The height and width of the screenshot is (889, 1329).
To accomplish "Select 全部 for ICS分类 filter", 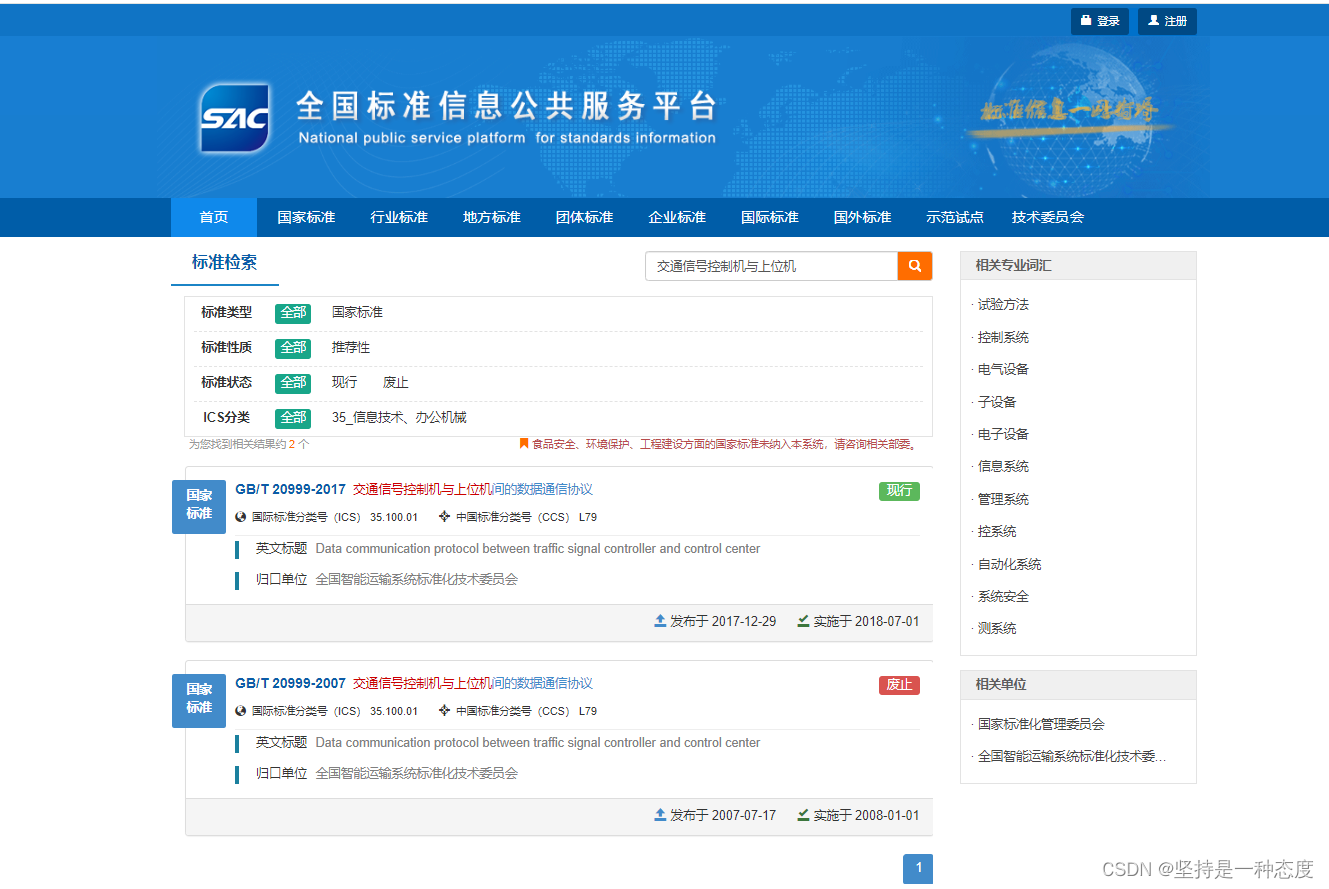I will coord(293,418).
